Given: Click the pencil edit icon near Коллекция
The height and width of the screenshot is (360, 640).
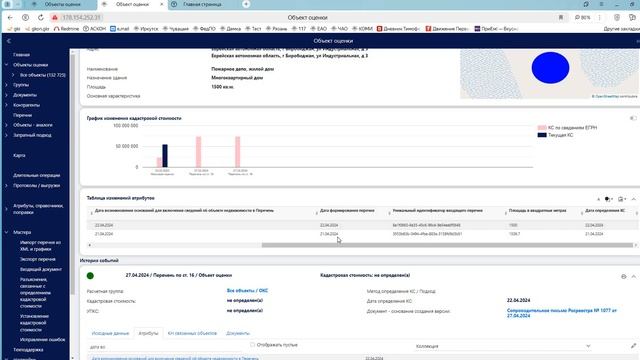Looking at the screenshot, I should pyautogui.click(x=633, y=346).
